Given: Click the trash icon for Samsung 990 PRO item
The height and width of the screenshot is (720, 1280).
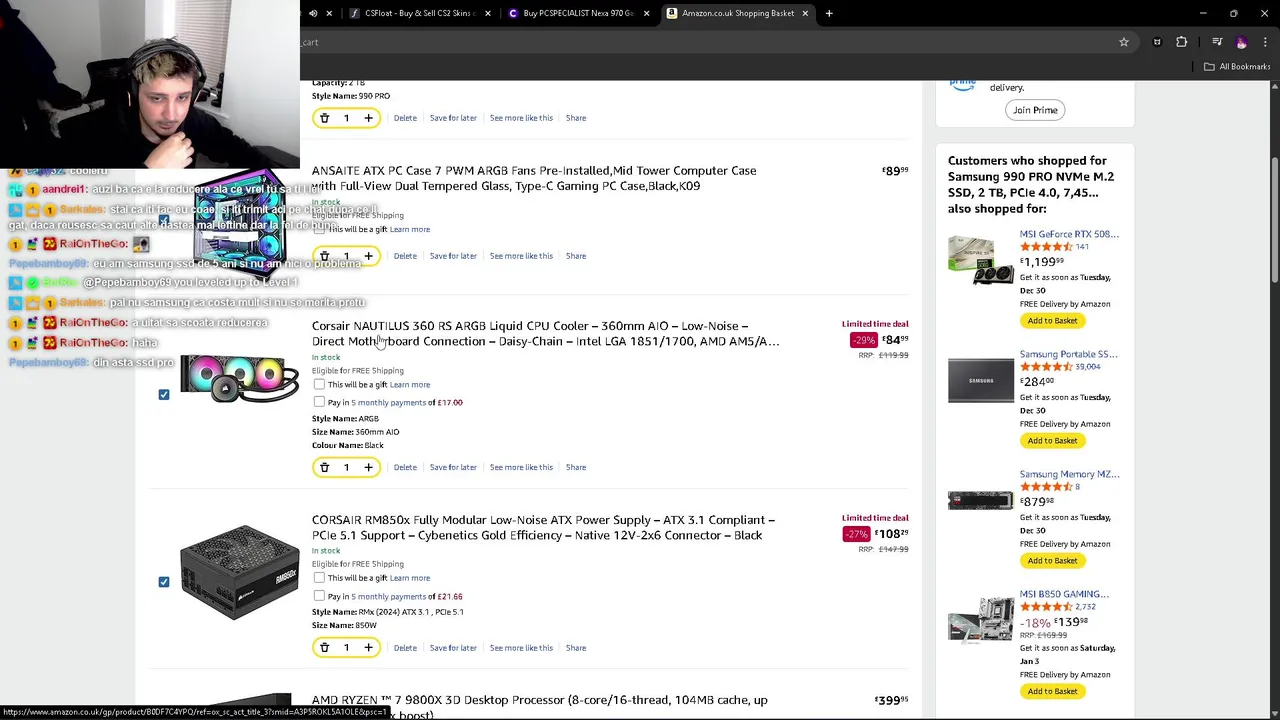Looking at the screenshot, I should coord(324,118).
